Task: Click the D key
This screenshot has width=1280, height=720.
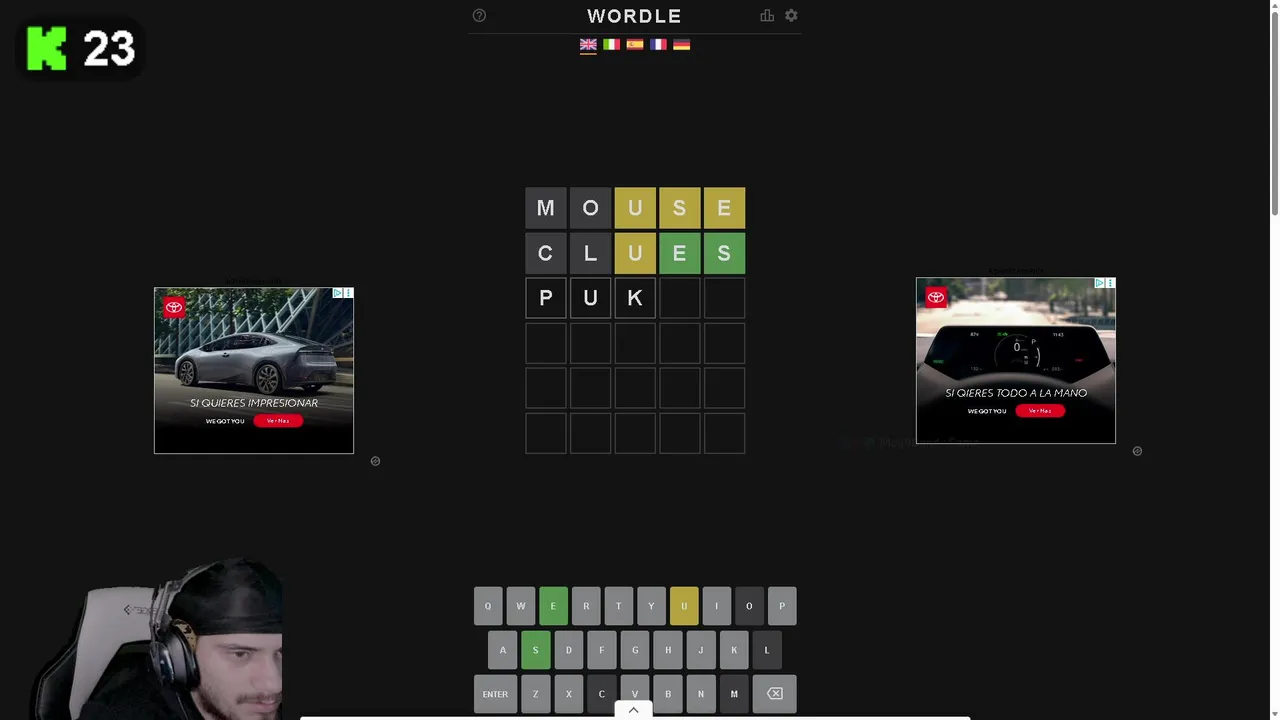Action: click(x=568, y=650)
